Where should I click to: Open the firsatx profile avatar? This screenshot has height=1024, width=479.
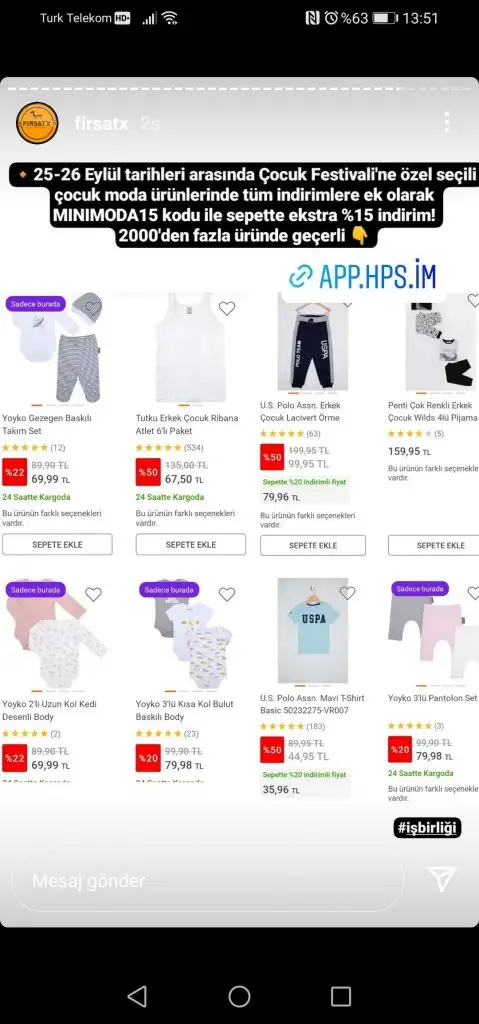click(x=37, y=123)
